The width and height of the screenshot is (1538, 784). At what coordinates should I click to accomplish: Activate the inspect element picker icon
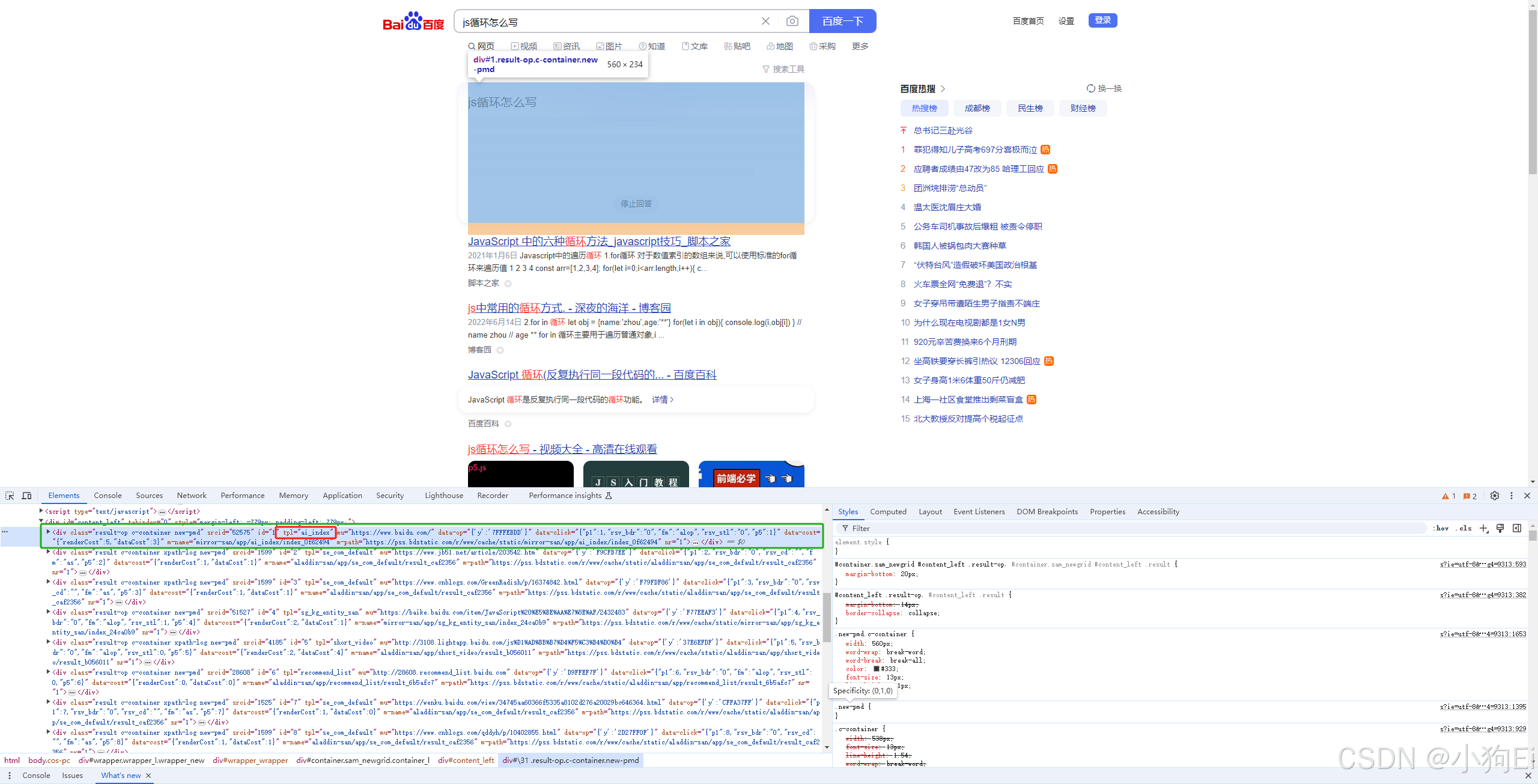10,496
